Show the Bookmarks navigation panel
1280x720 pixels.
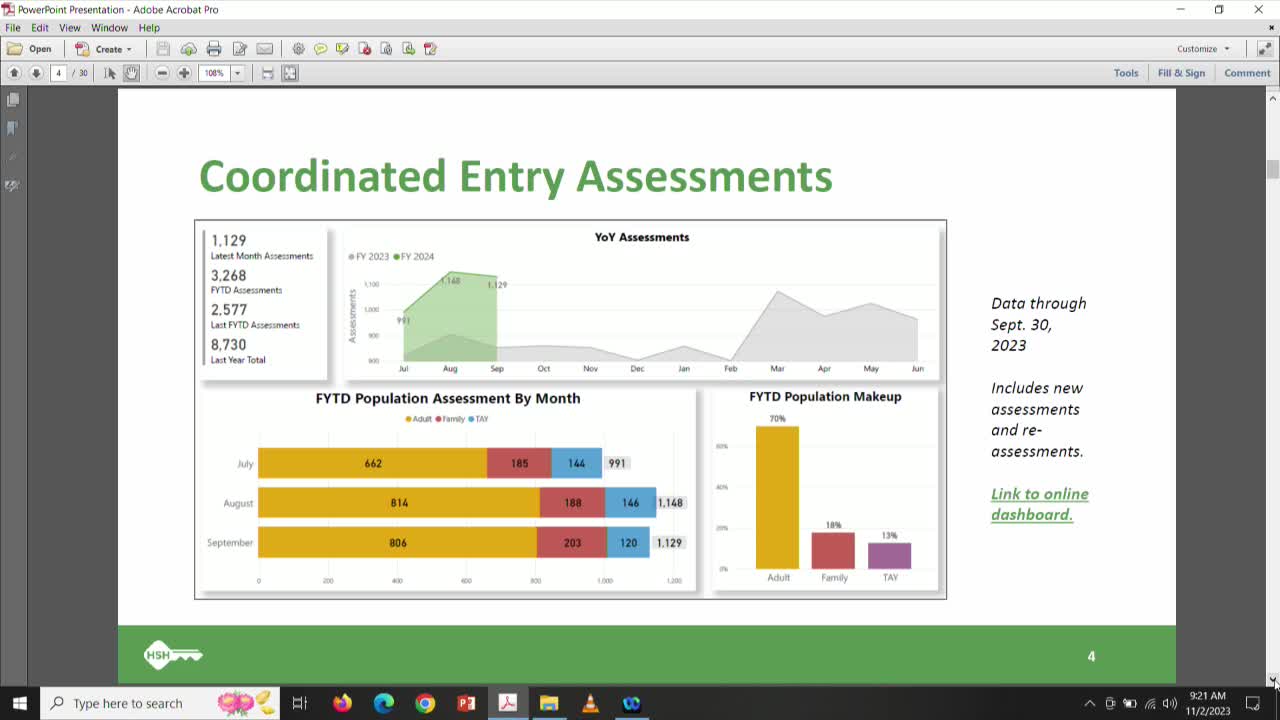[13, 129]
